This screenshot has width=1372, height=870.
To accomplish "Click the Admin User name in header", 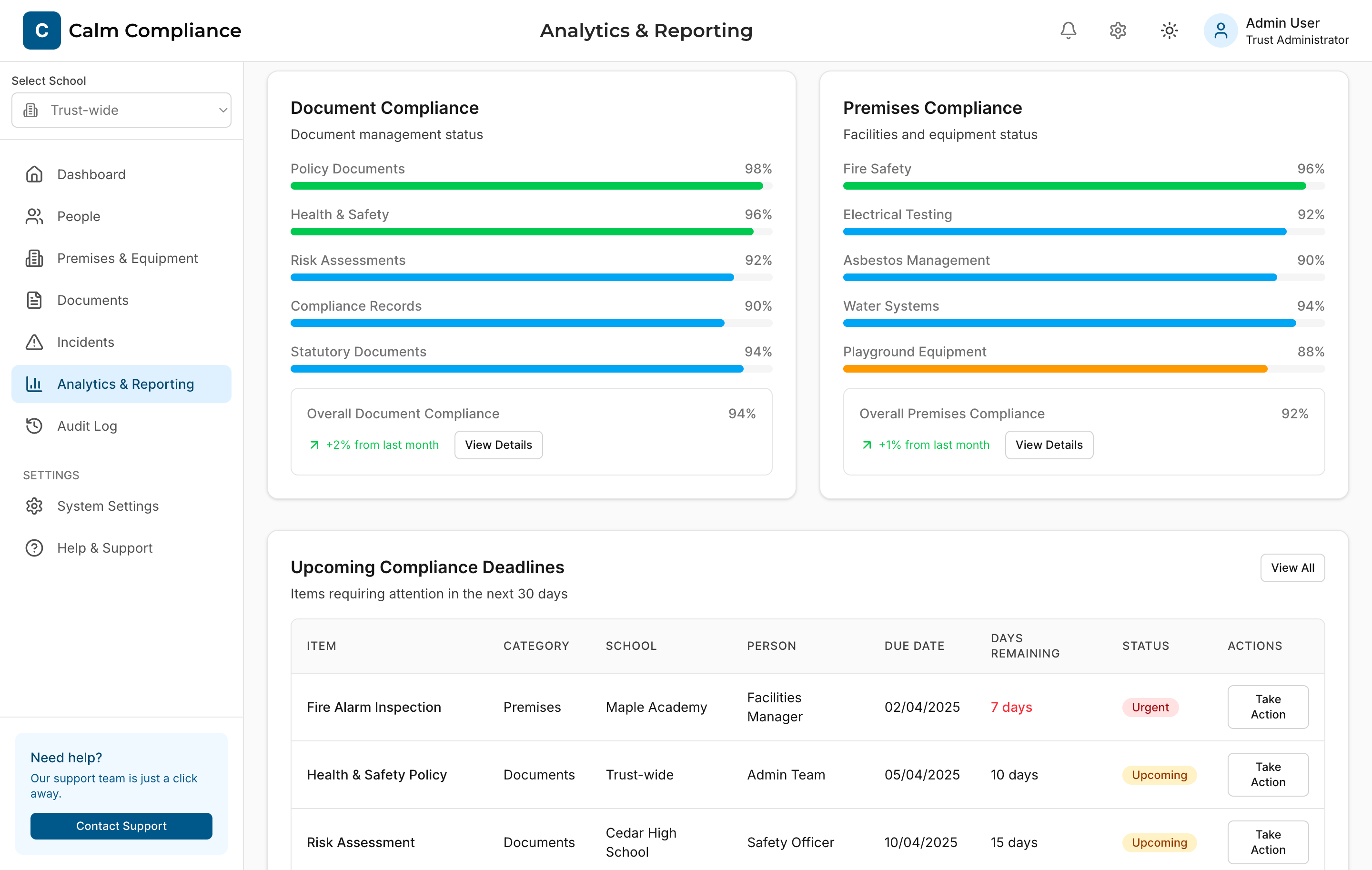I will (1282, 23).
